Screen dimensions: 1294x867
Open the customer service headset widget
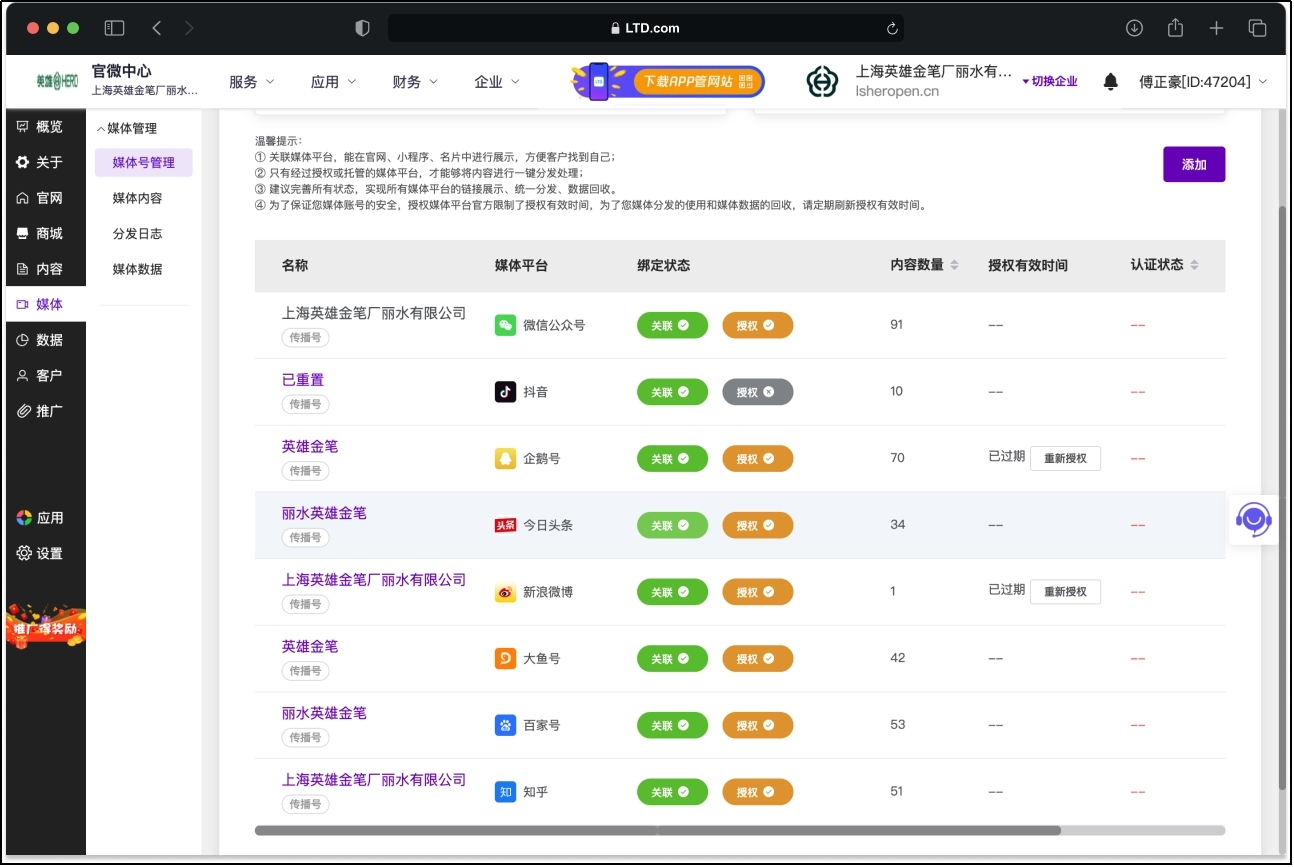[x=1253, y=520]
